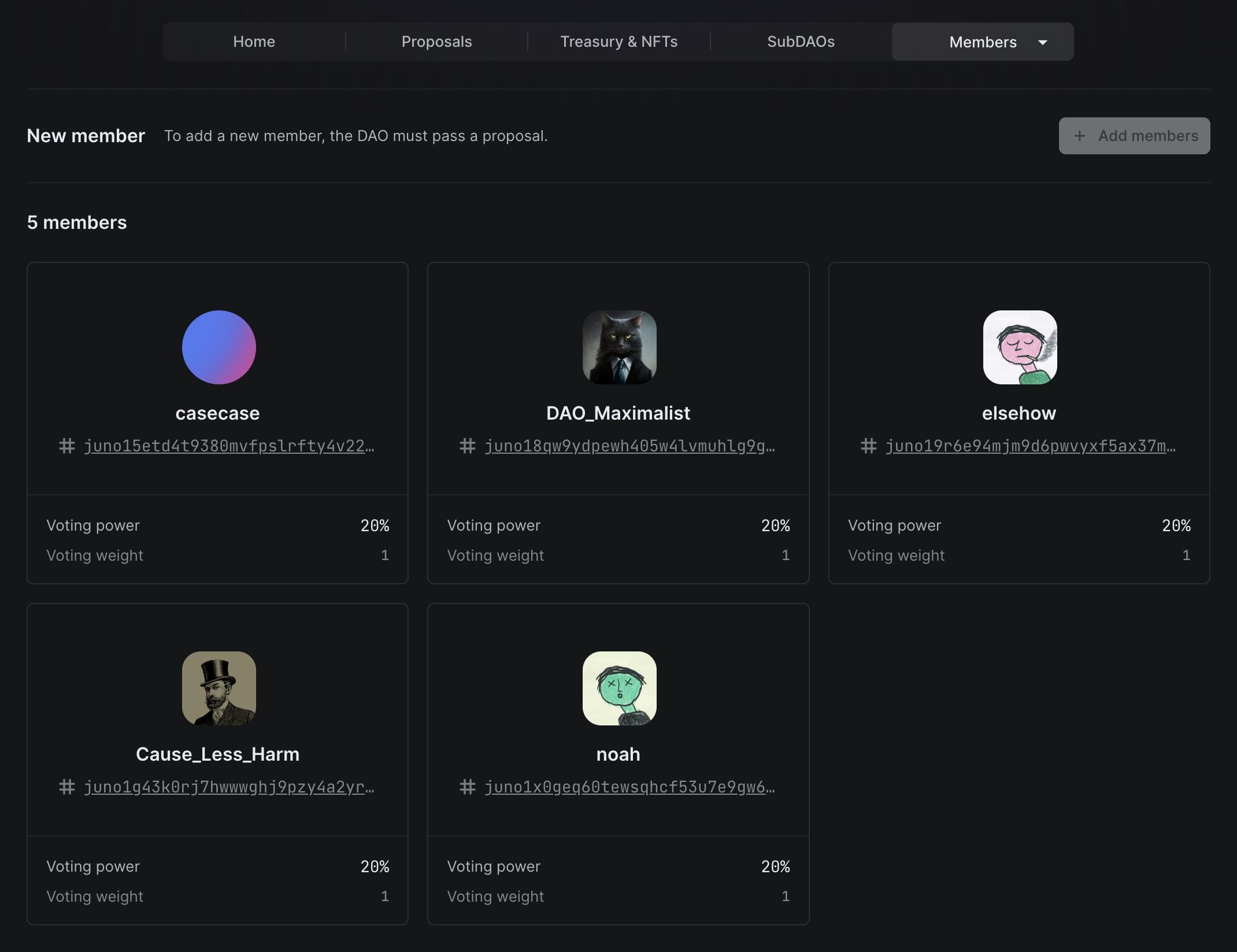This screenshot has width=1237, height=952.
Task: Click the plus icon in Add members
Action: (1079, 136)
